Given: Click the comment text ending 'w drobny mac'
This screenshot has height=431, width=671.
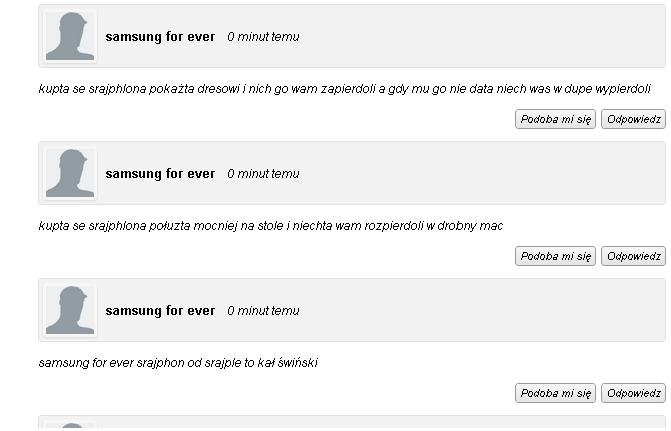Looking at the screenshot, I should pos(270,226).
